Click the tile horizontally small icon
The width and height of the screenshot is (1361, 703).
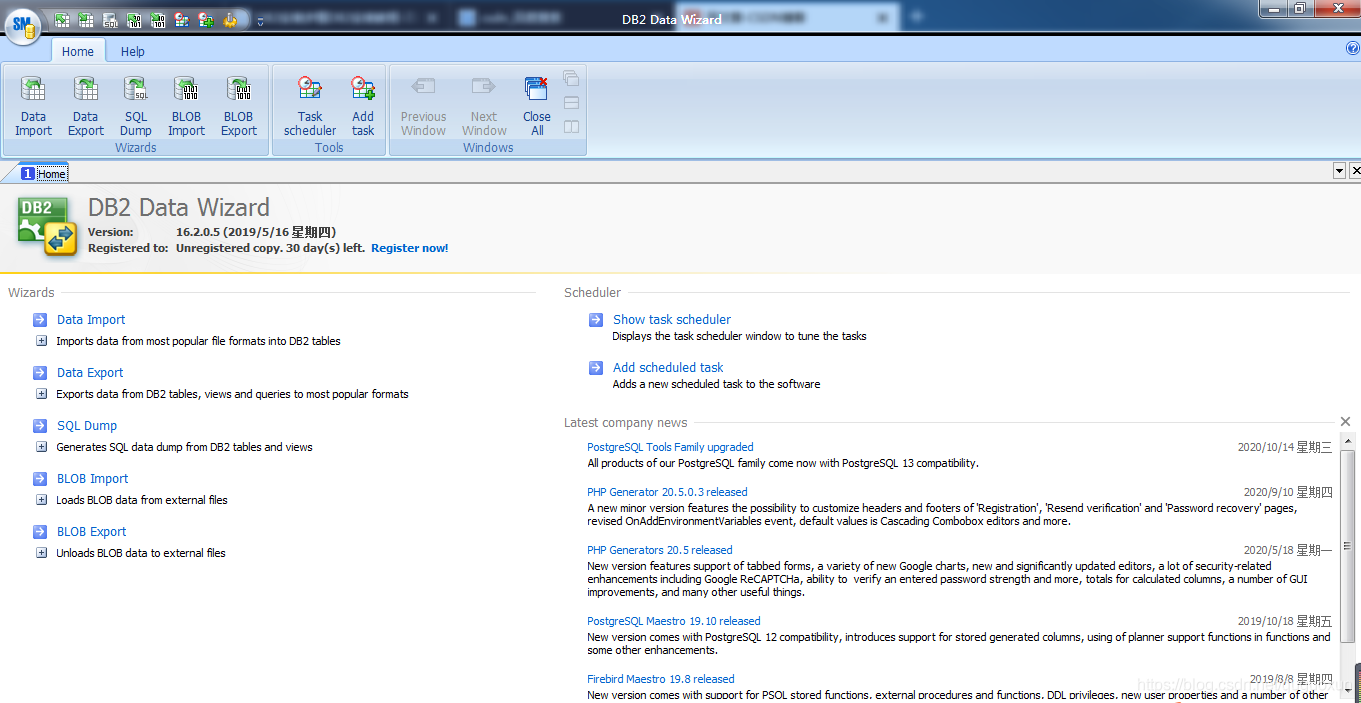tap(571, 103)
